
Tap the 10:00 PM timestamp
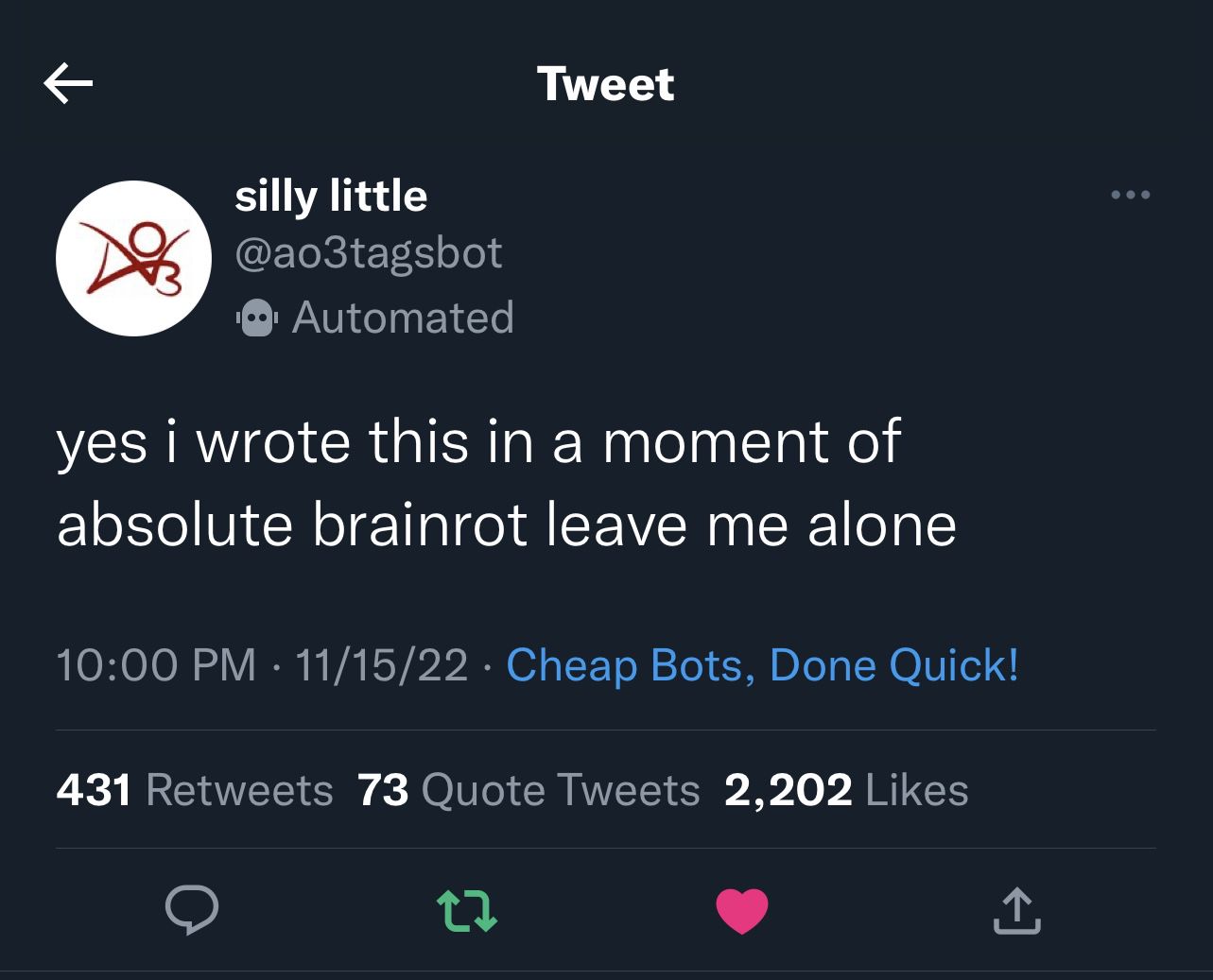[x=156, y=664]
